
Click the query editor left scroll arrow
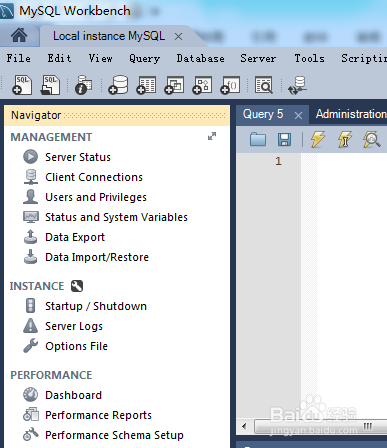pos(244,426)
